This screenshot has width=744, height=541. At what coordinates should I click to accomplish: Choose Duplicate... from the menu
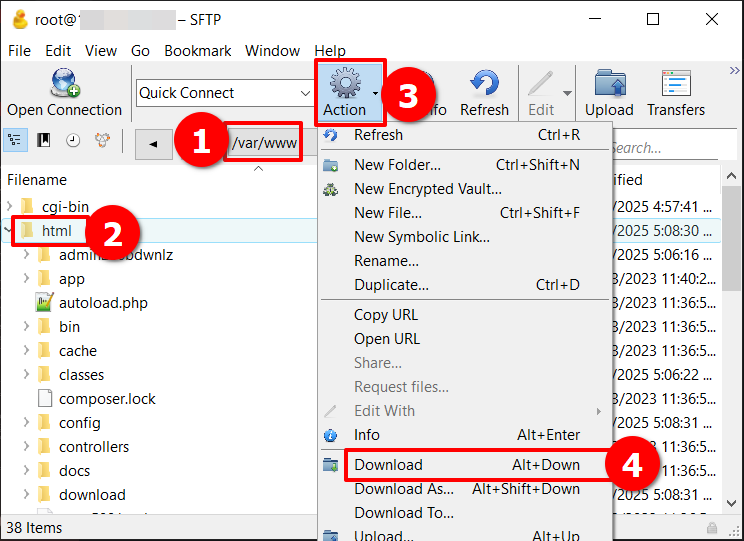(465, 285)
